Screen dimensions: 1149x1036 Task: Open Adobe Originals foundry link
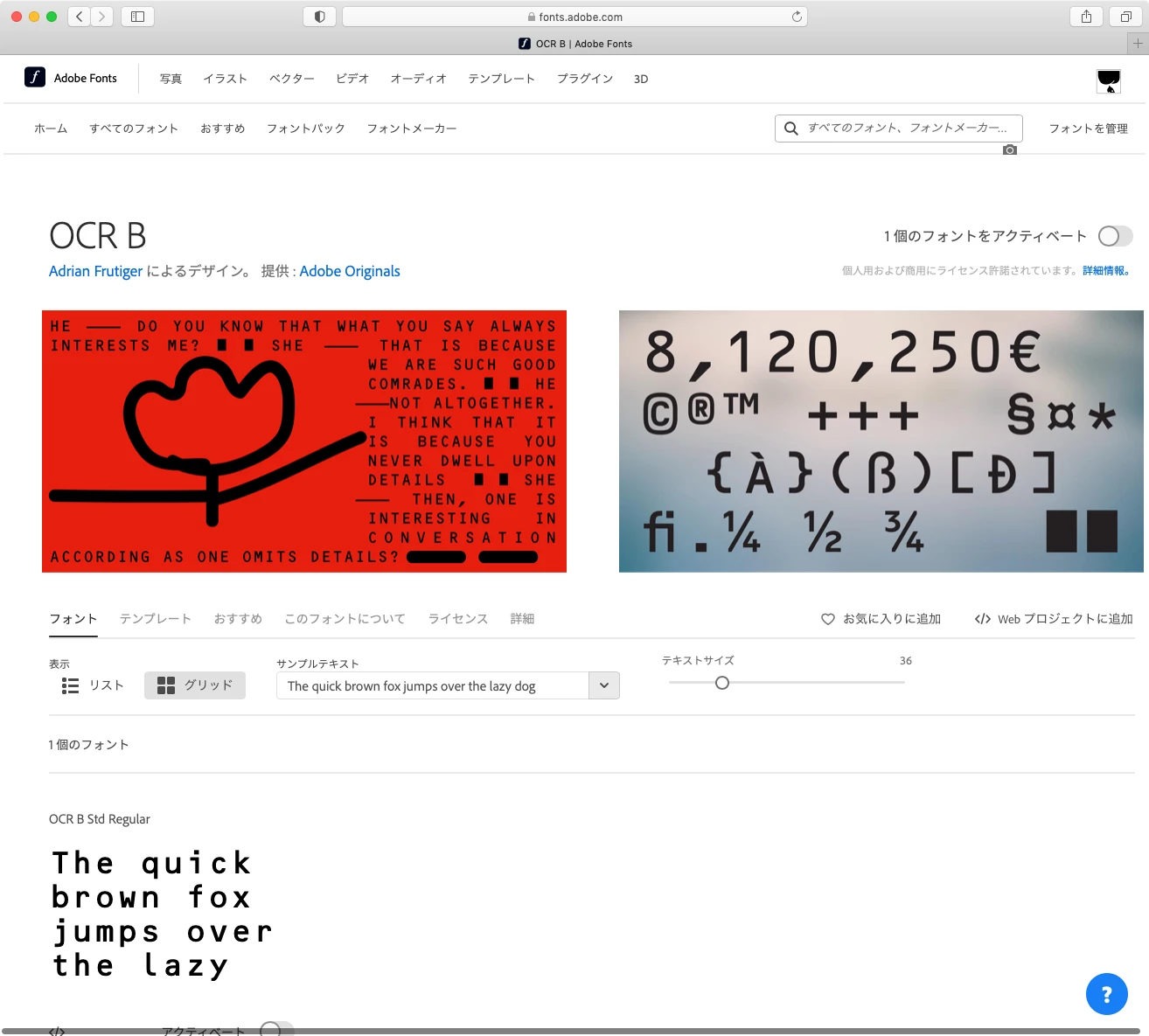pos(350,271)
